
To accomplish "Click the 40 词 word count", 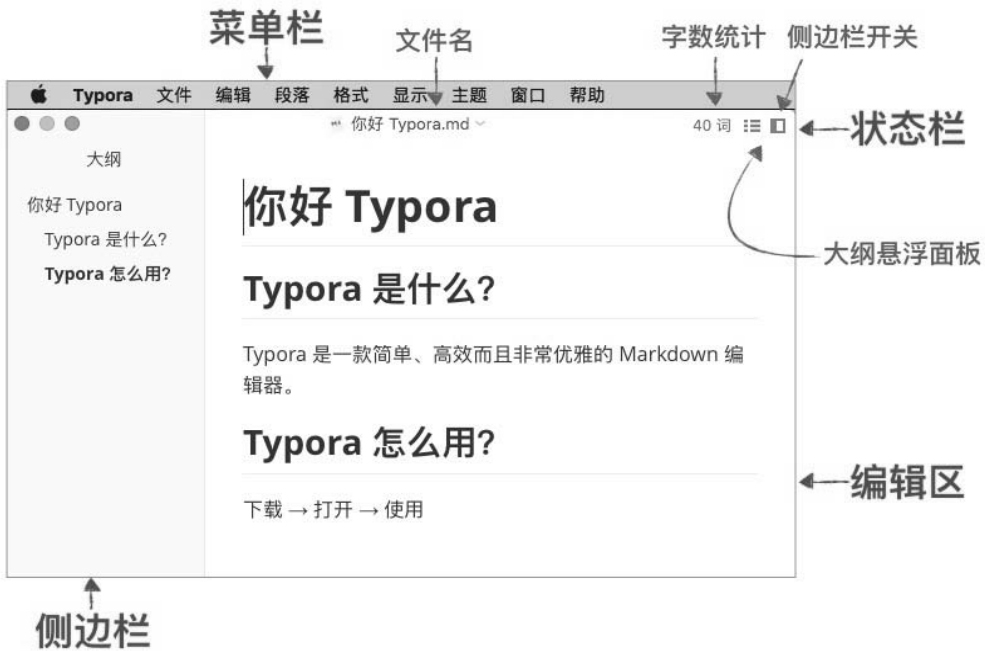I will pos(712,126).
